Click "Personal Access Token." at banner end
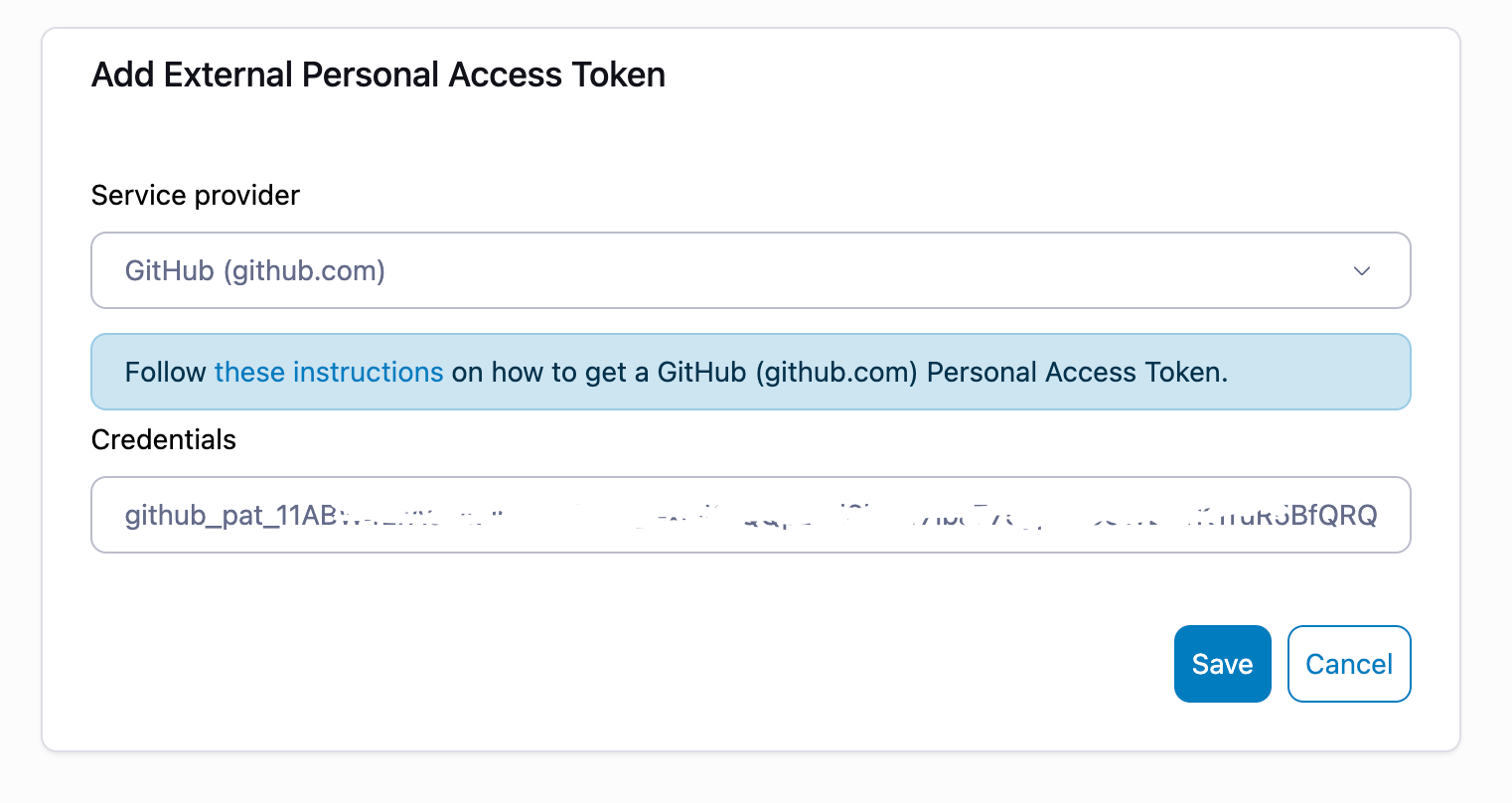 pyautogui.click(x=1077, y=372)
